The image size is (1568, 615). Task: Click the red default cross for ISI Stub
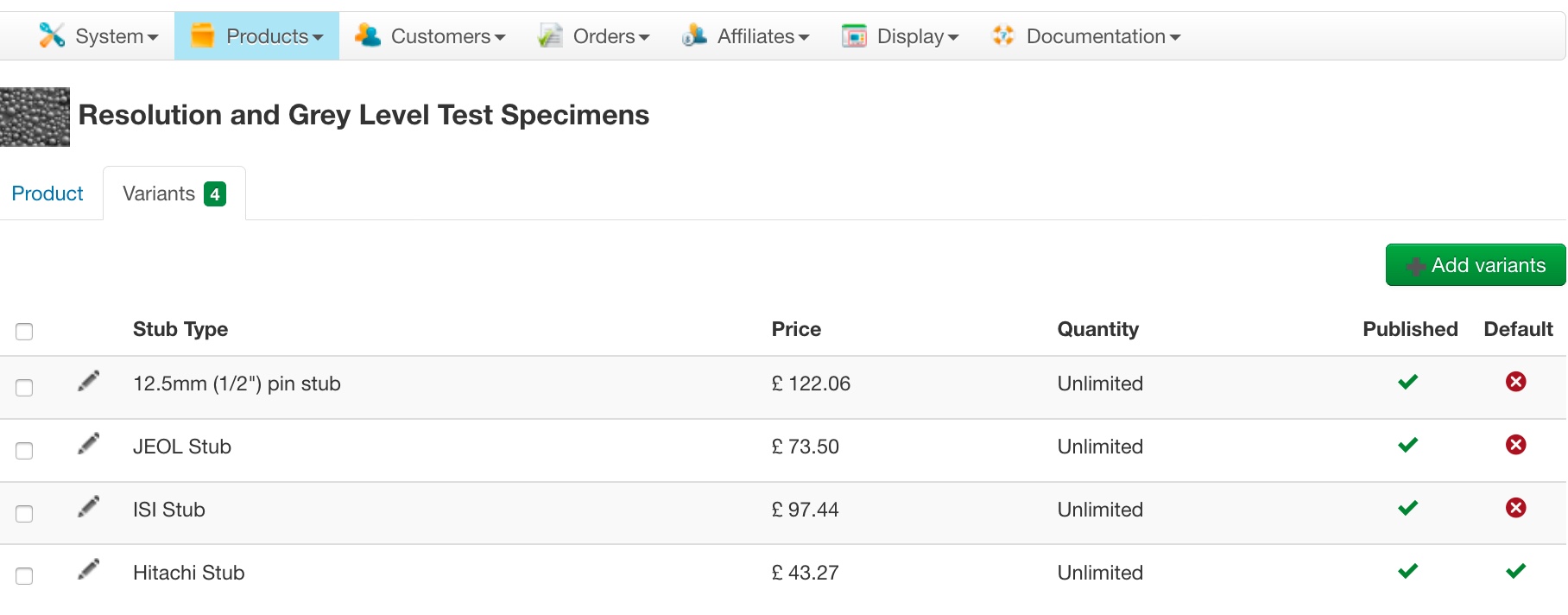pos(1515,508)
